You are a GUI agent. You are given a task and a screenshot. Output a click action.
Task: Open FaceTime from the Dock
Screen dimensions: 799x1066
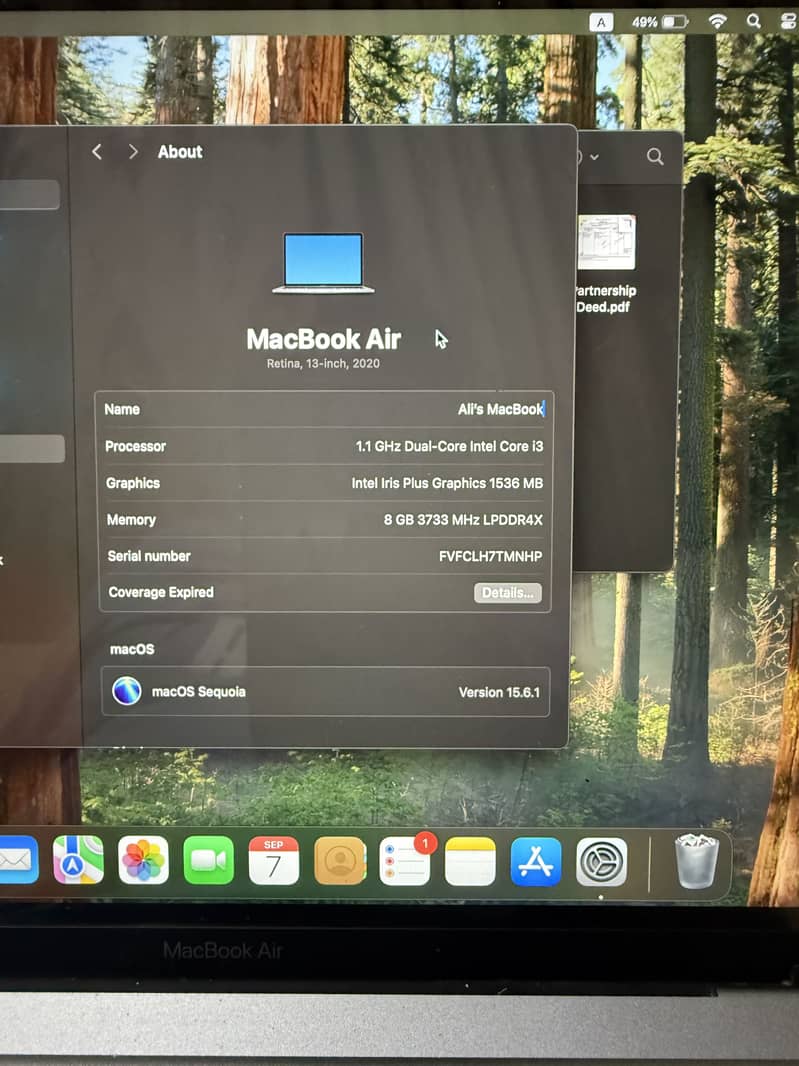pos(208,861)
